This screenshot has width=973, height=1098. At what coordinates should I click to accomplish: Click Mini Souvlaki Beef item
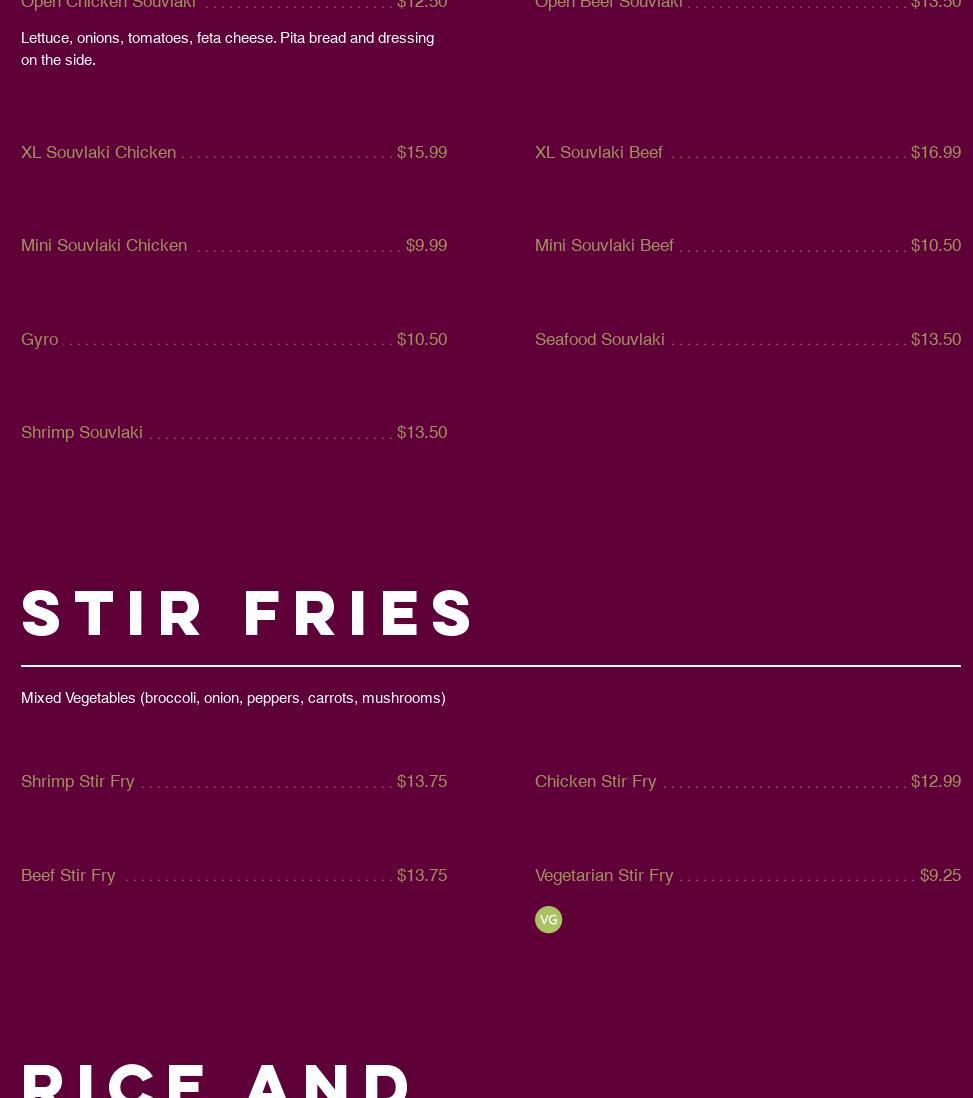point(604,245)
